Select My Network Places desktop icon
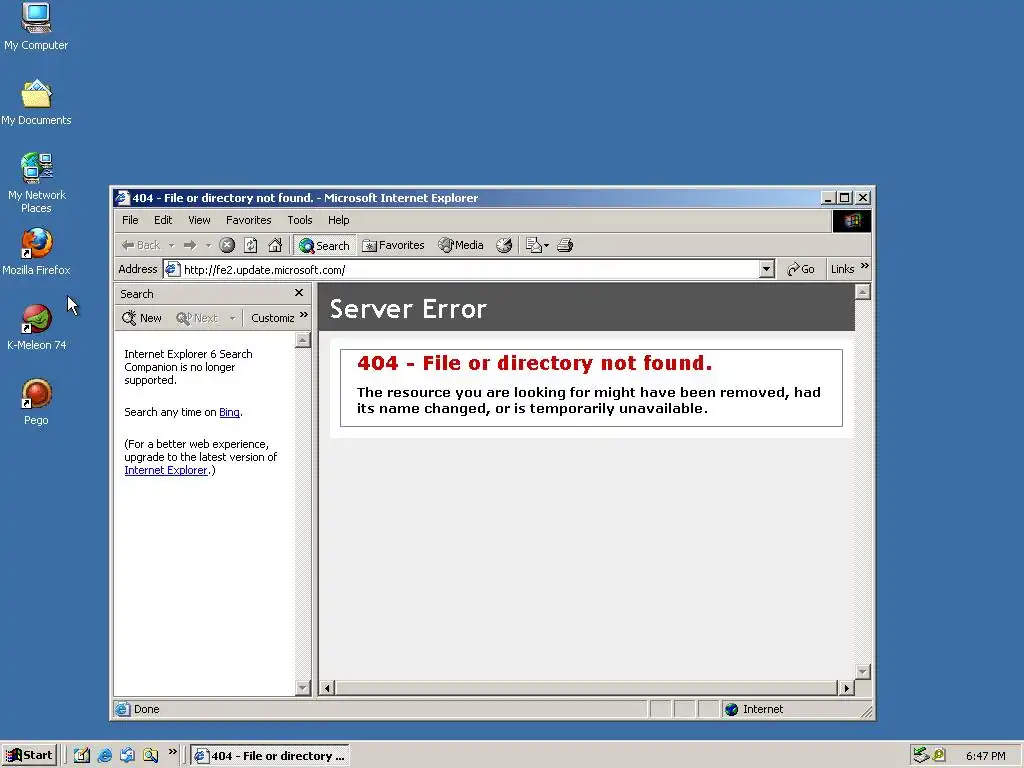The width and height of the screenshot is (1024, 768). click(x=36, y=183)
